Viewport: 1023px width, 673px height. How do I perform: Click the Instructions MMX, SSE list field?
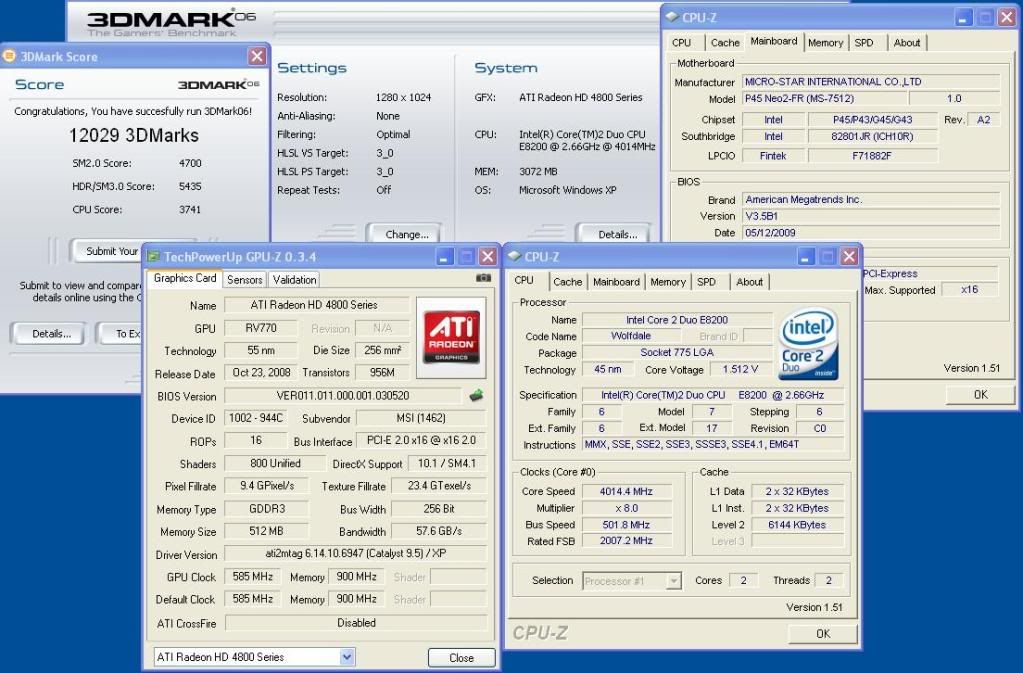[712, 444]
